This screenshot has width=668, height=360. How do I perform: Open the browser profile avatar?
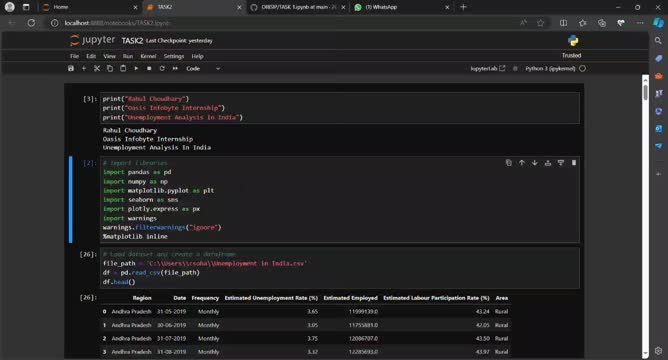click(9, 7)
